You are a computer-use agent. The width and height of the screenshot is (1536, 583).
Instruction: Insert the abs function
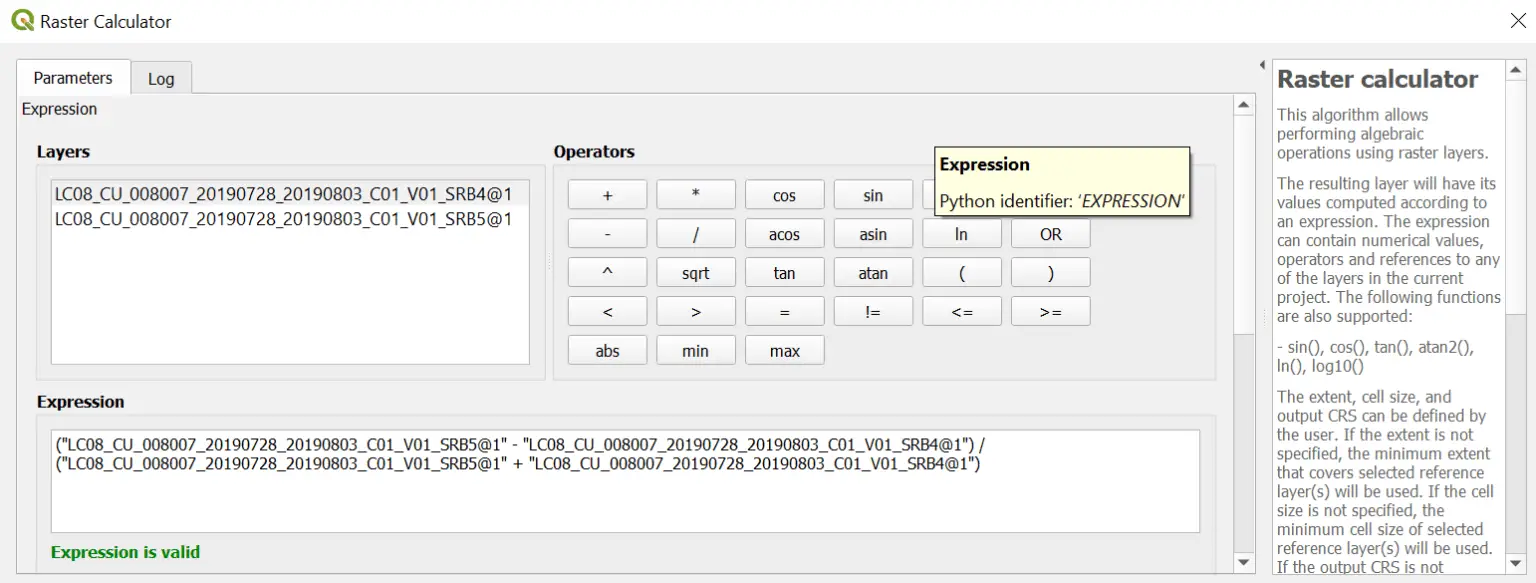point(607,350)
